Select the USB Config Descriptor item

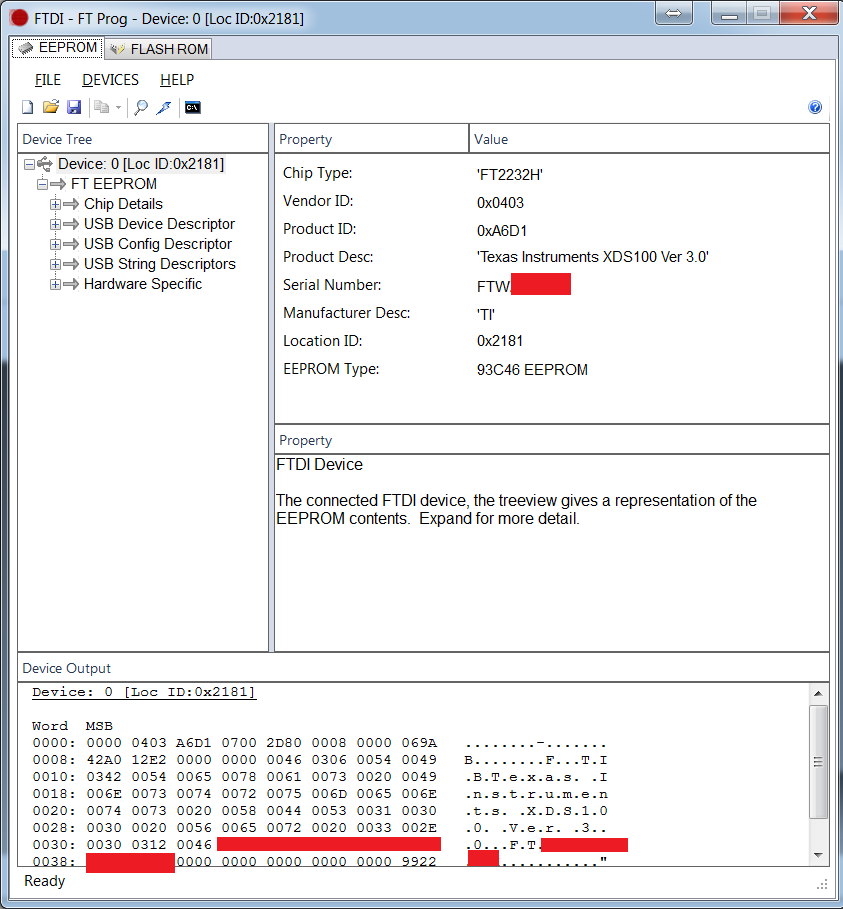(x=158, y=244)
